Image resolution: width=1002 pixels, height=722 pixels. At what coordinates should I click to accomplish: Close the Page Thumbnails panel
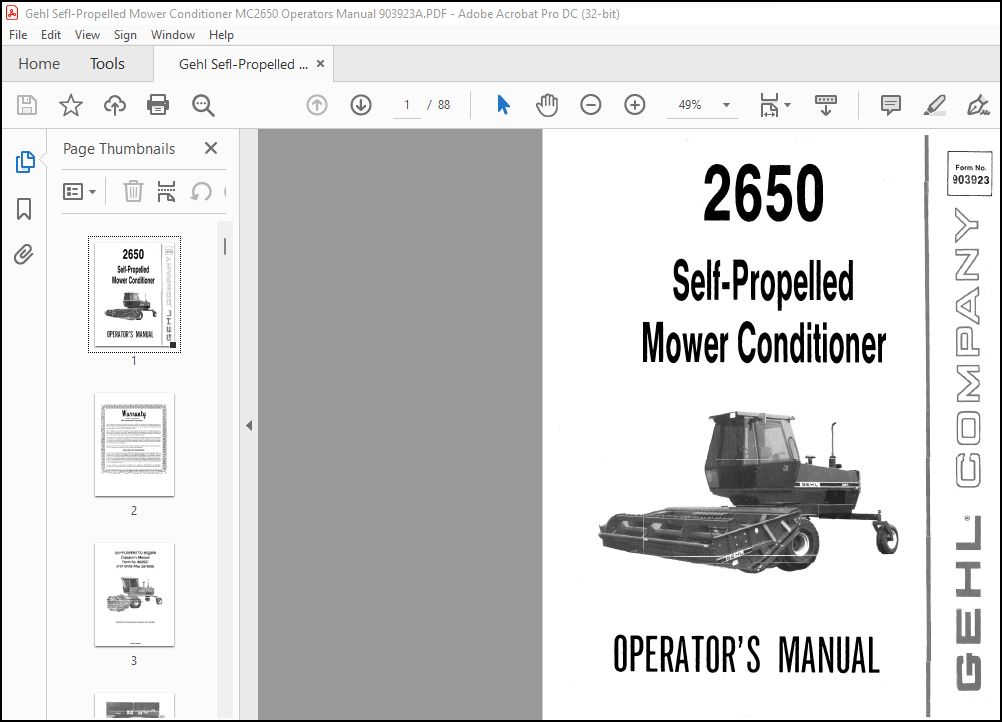pos(211,148)
